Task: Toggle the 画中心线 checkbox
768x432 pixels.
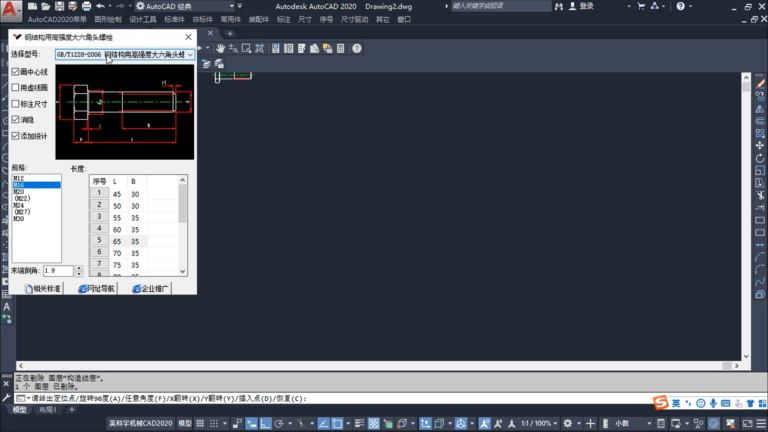Action: (15, 72)
